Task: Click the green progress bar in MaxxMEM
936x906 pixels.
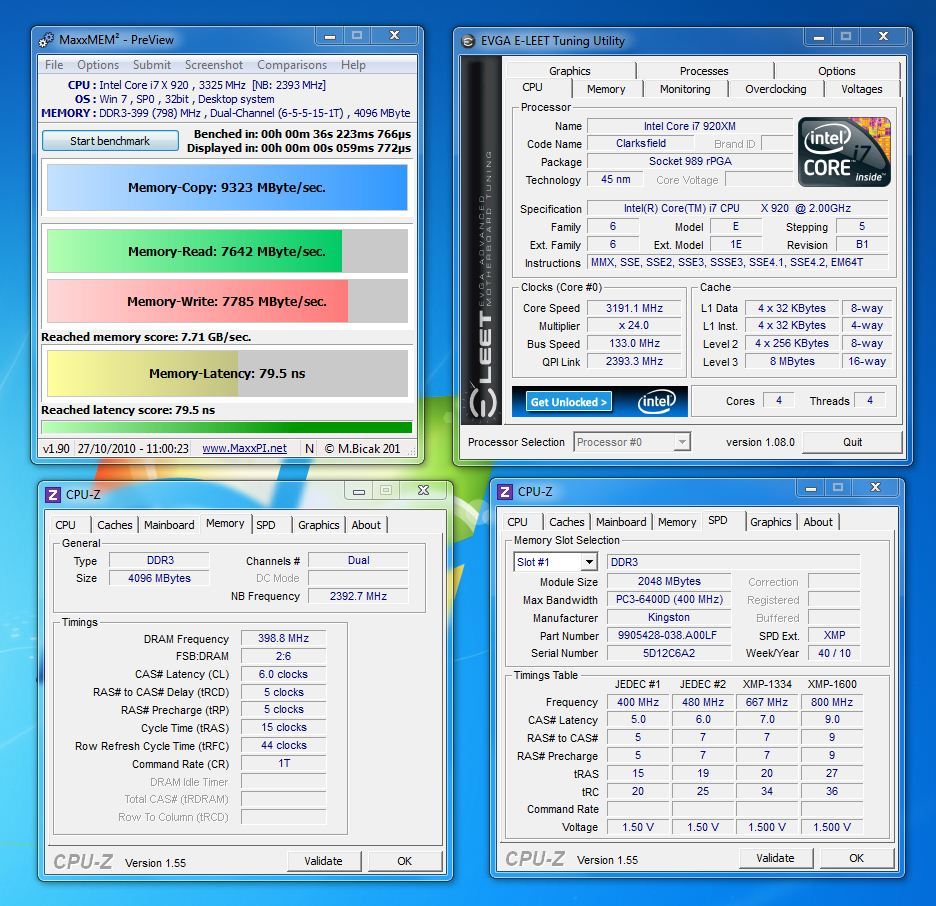Action: pyautogui.click(x=227, y=427)
